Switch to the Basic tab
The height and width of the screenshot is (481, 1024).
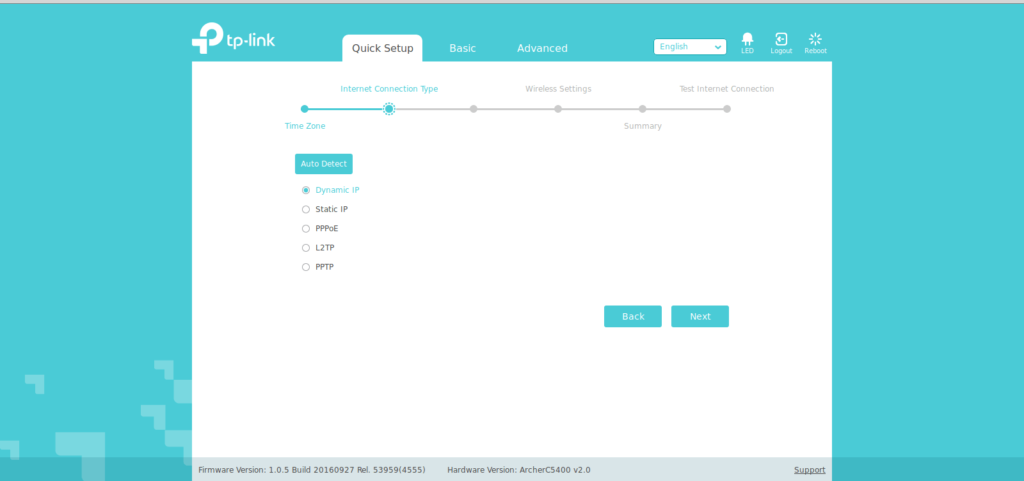point(462,48)
